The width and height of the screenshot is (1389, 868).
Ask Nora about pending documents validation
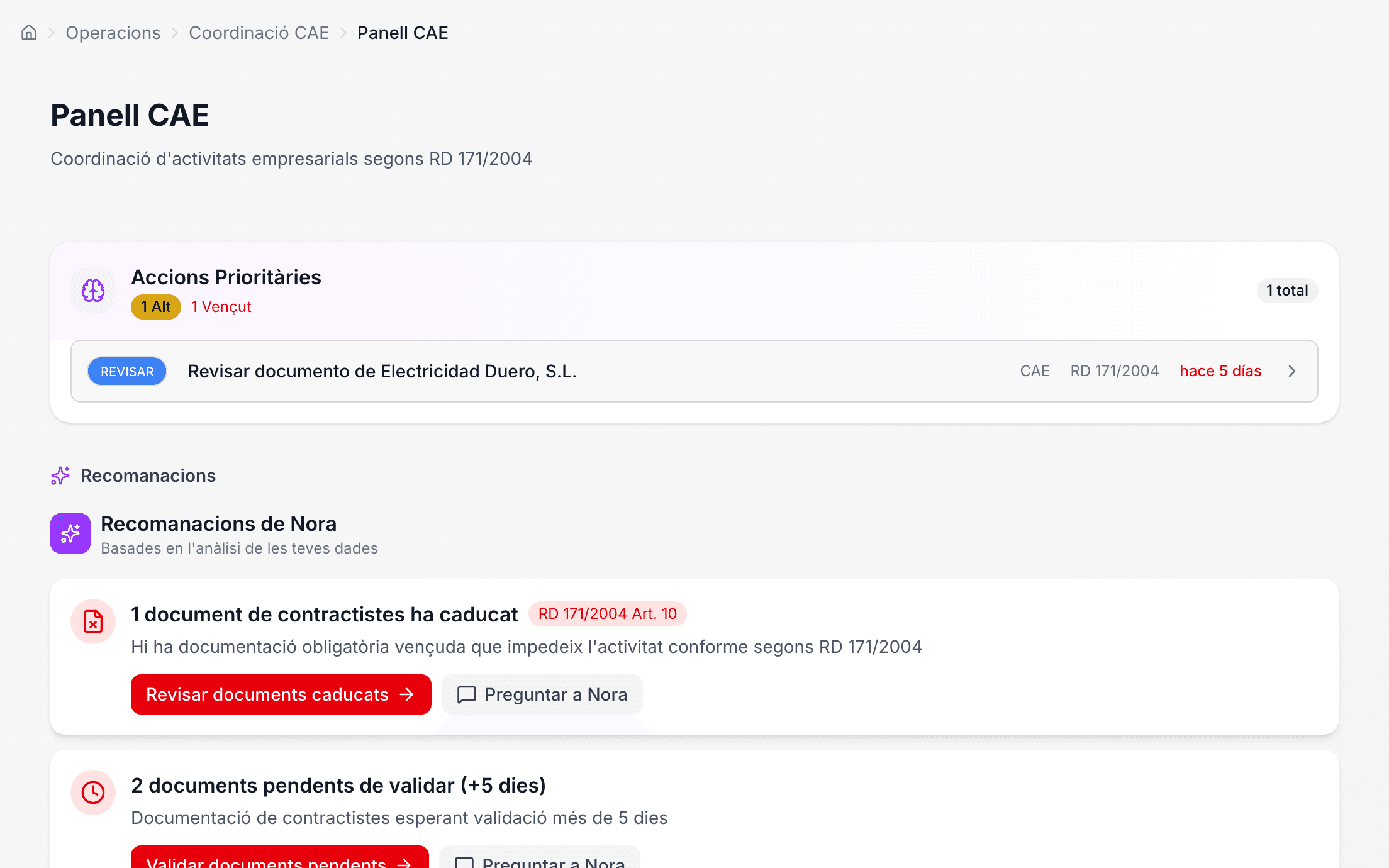pyautogui.click(x=540, y=857)
